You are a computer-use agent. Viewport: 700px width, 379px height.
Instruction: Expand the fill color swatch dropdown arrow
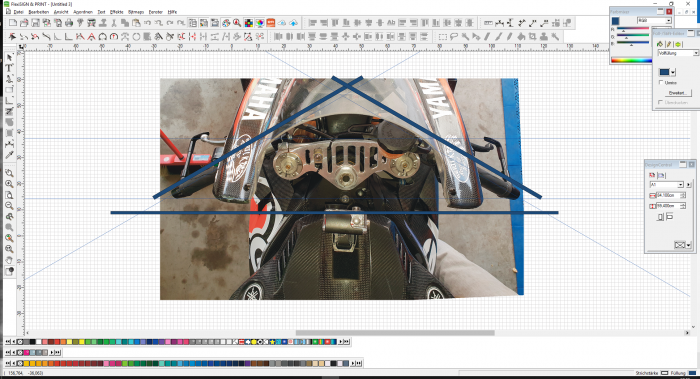(673, 72)
